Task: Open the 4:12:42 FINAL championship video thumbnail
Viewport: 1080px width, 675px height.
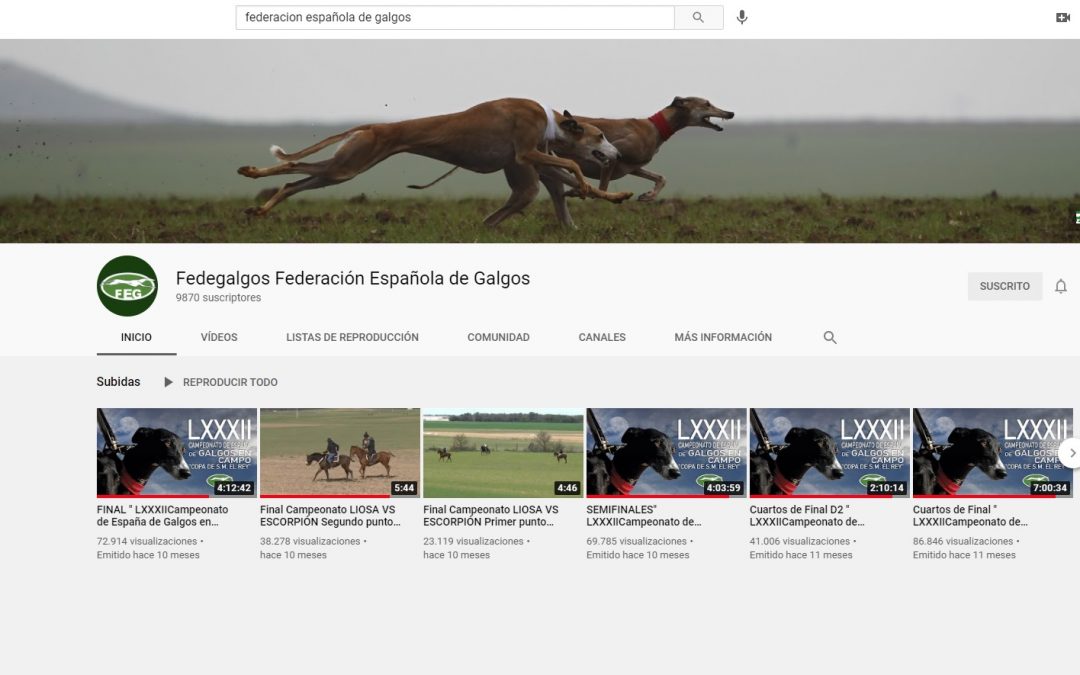Action: point(176,452)
